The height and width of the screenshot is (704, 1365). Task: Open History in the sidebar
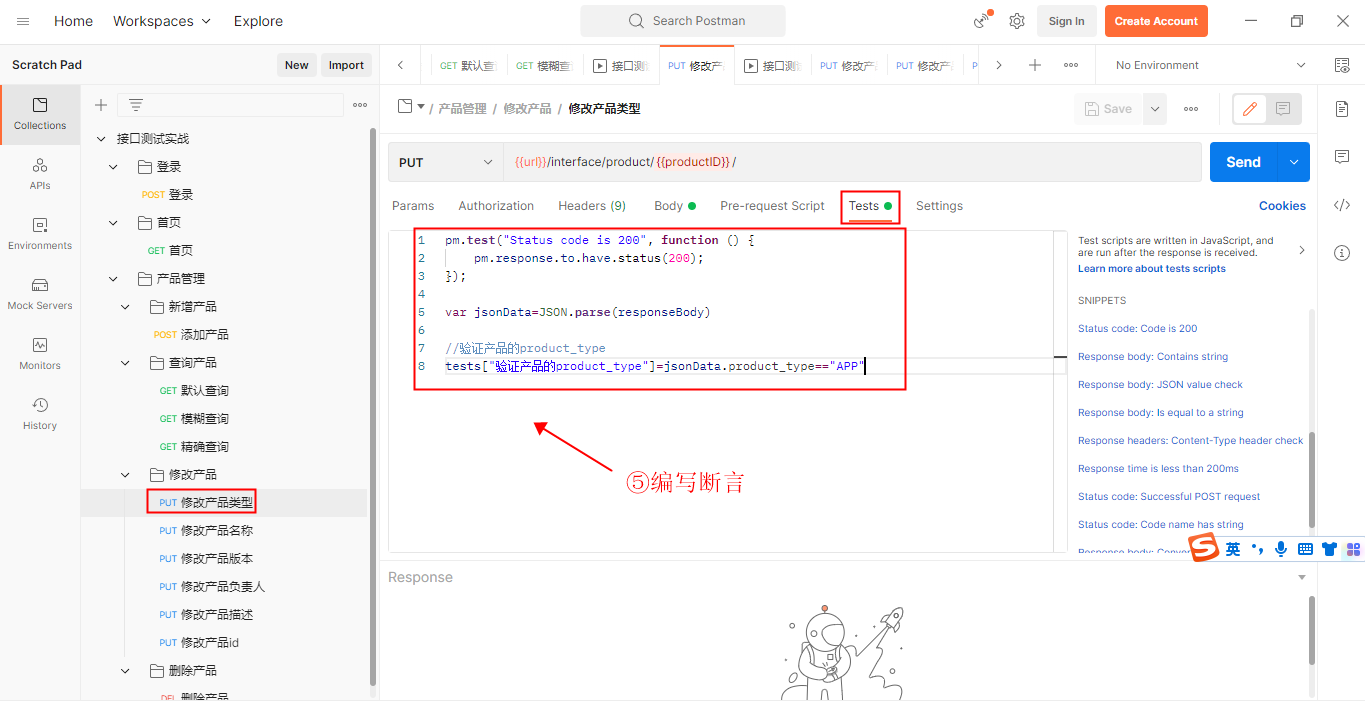(x=40, y=414)
